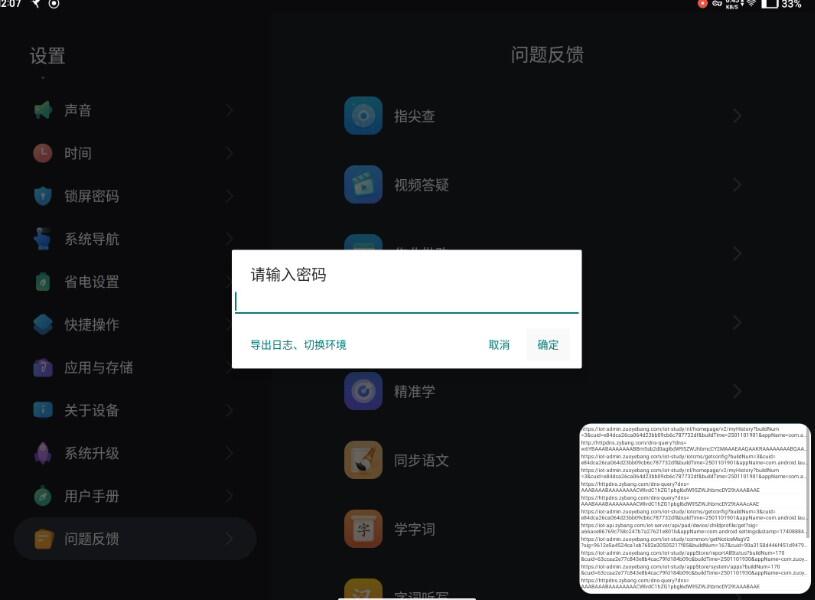Select the 快捷操作 settings entry
815x600 pixels.
click(135, 324)
